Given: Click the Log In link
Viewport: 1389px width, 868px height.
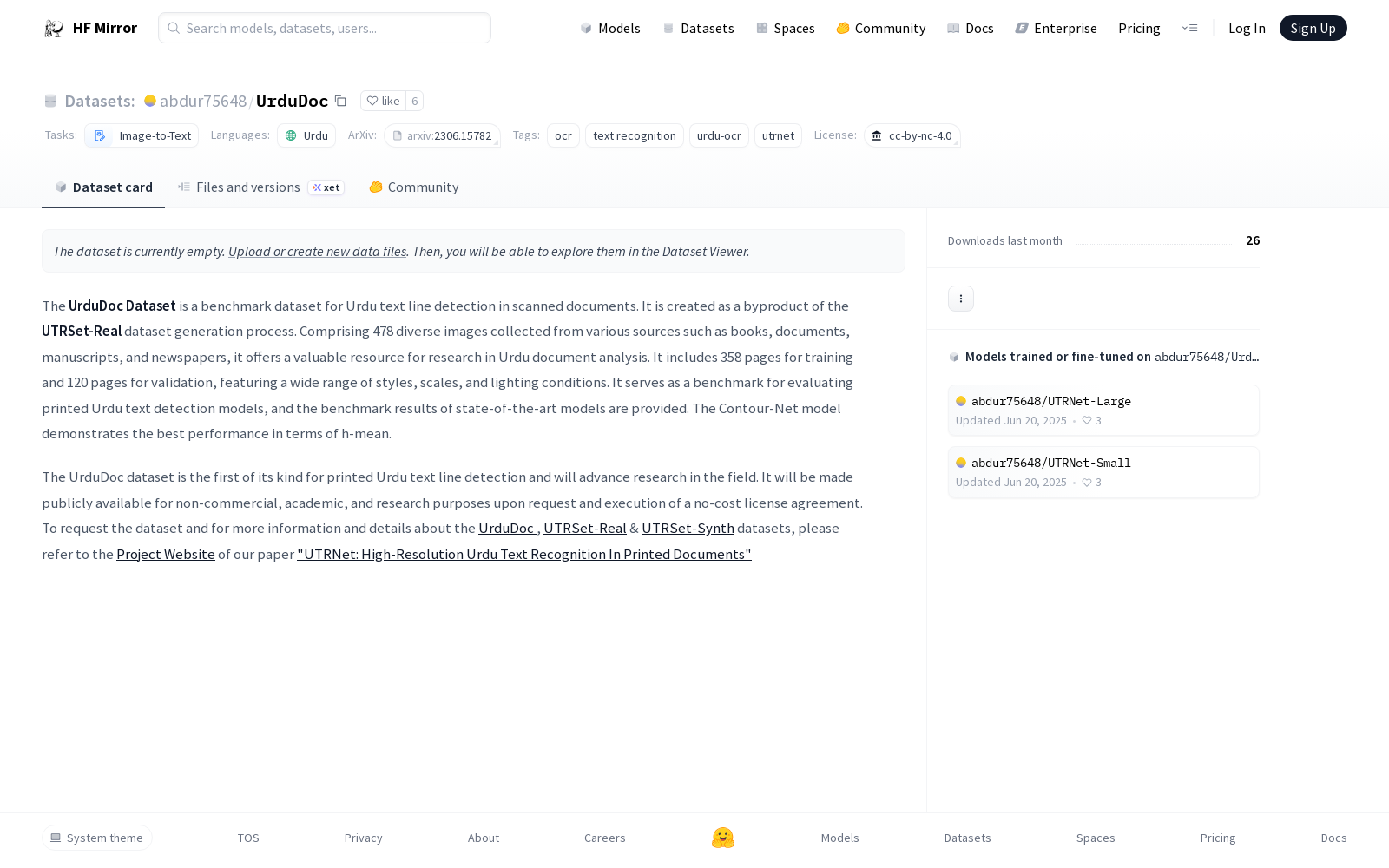Looking at the screenshot, I should 1247,28.
